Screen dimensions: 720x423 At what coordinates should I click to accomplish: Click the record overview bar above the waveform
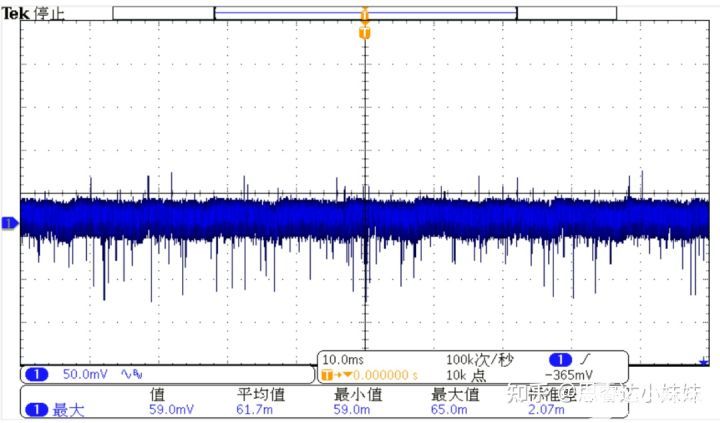[x=365, y=13]
